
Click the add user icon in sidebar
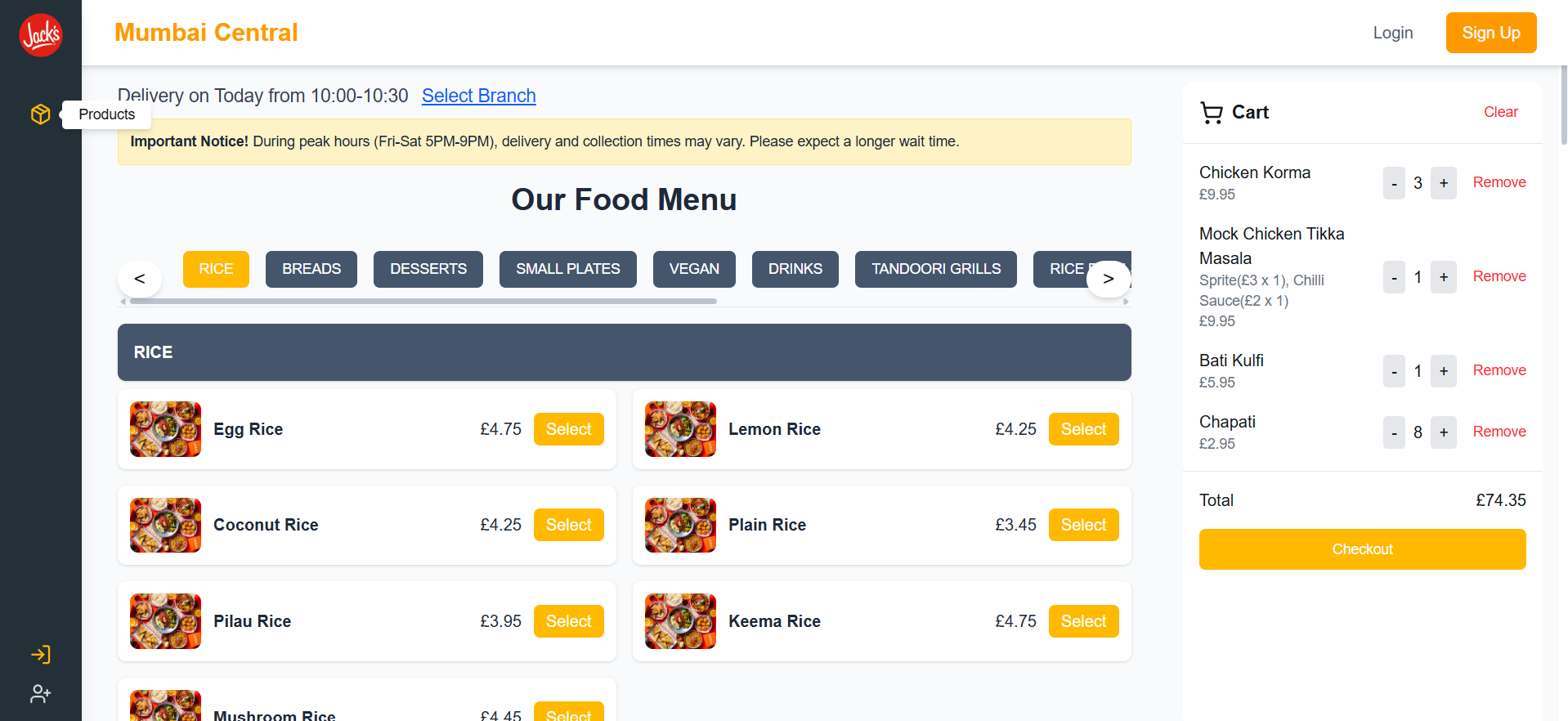point(41,694)
